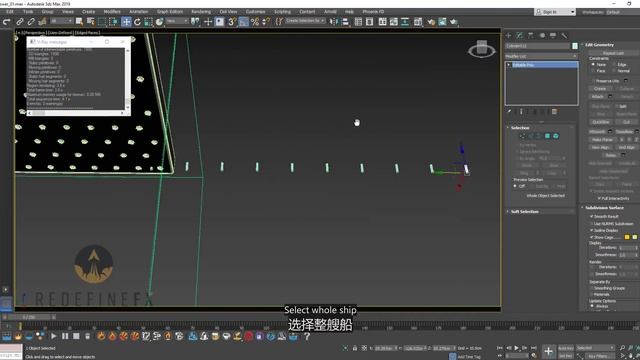Click the QuickSlice button
The image size is (640, 360).
coord(601,122)
